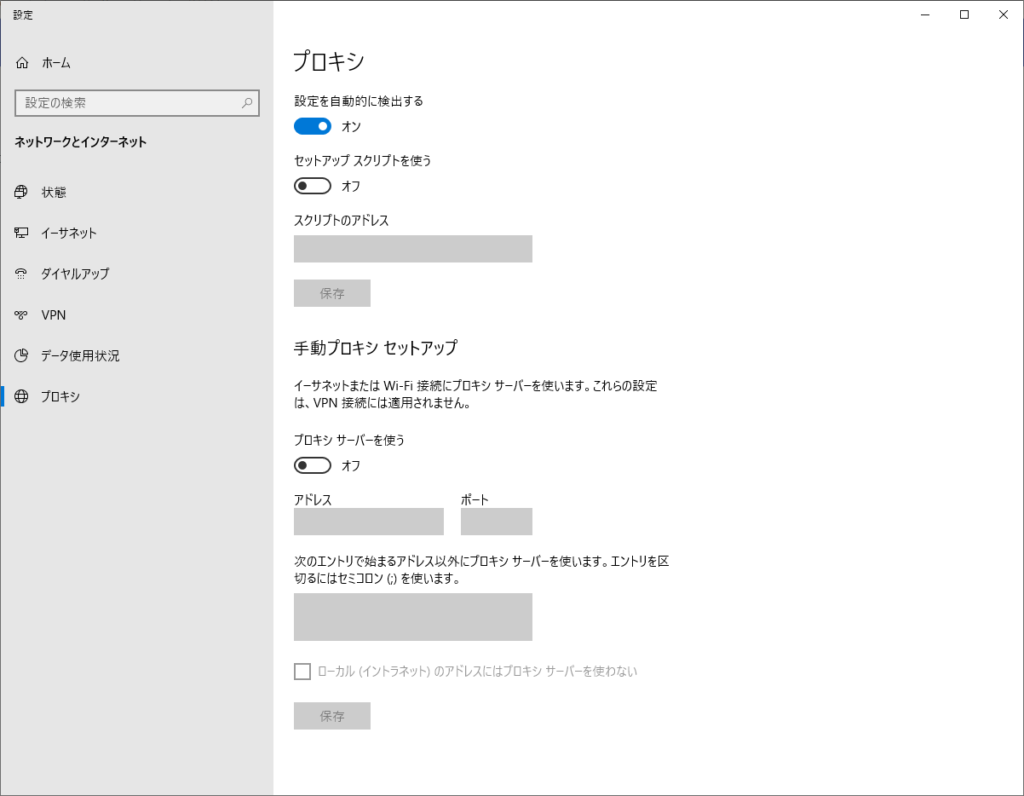
Task: Click the イーサネット monitor icon
Action: [21, 233]
